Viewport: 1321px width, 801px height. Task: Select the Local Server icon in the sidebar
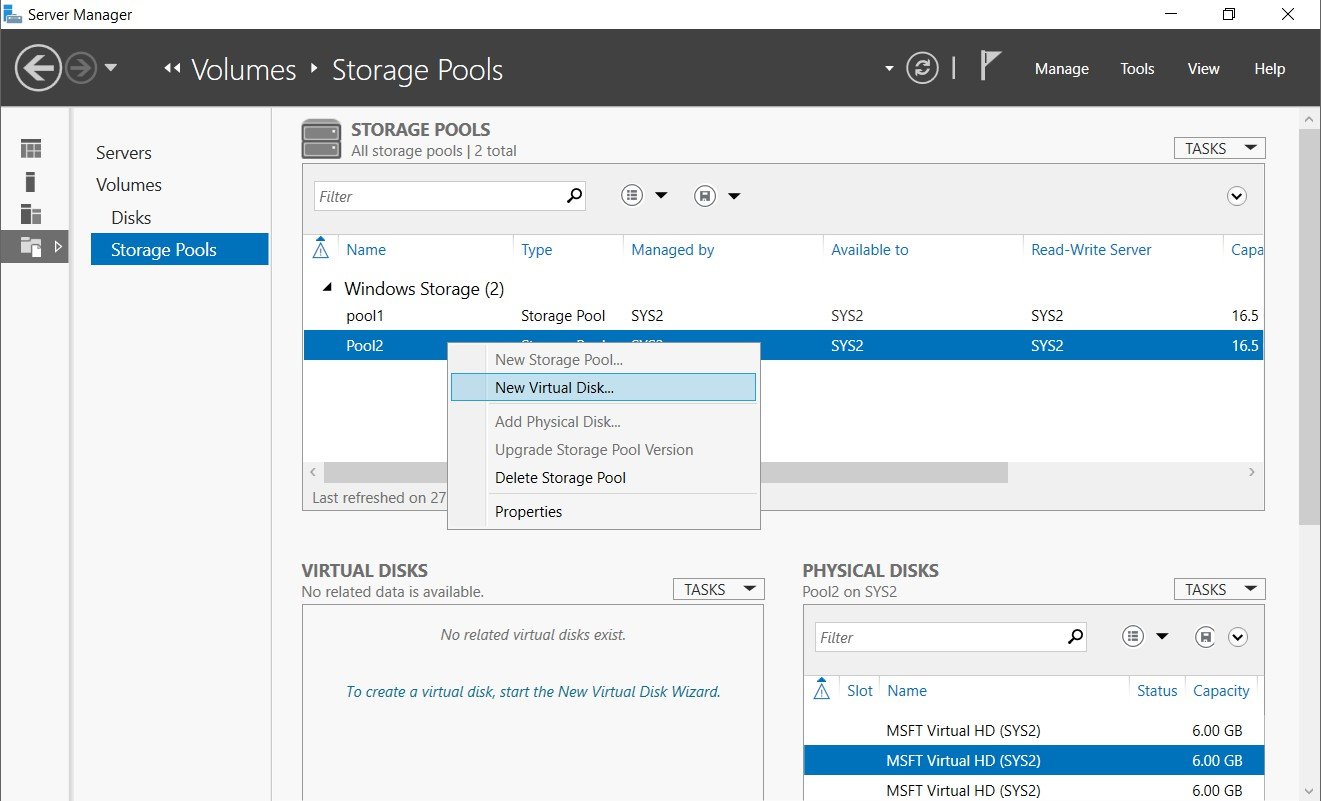tap(31, 181)
